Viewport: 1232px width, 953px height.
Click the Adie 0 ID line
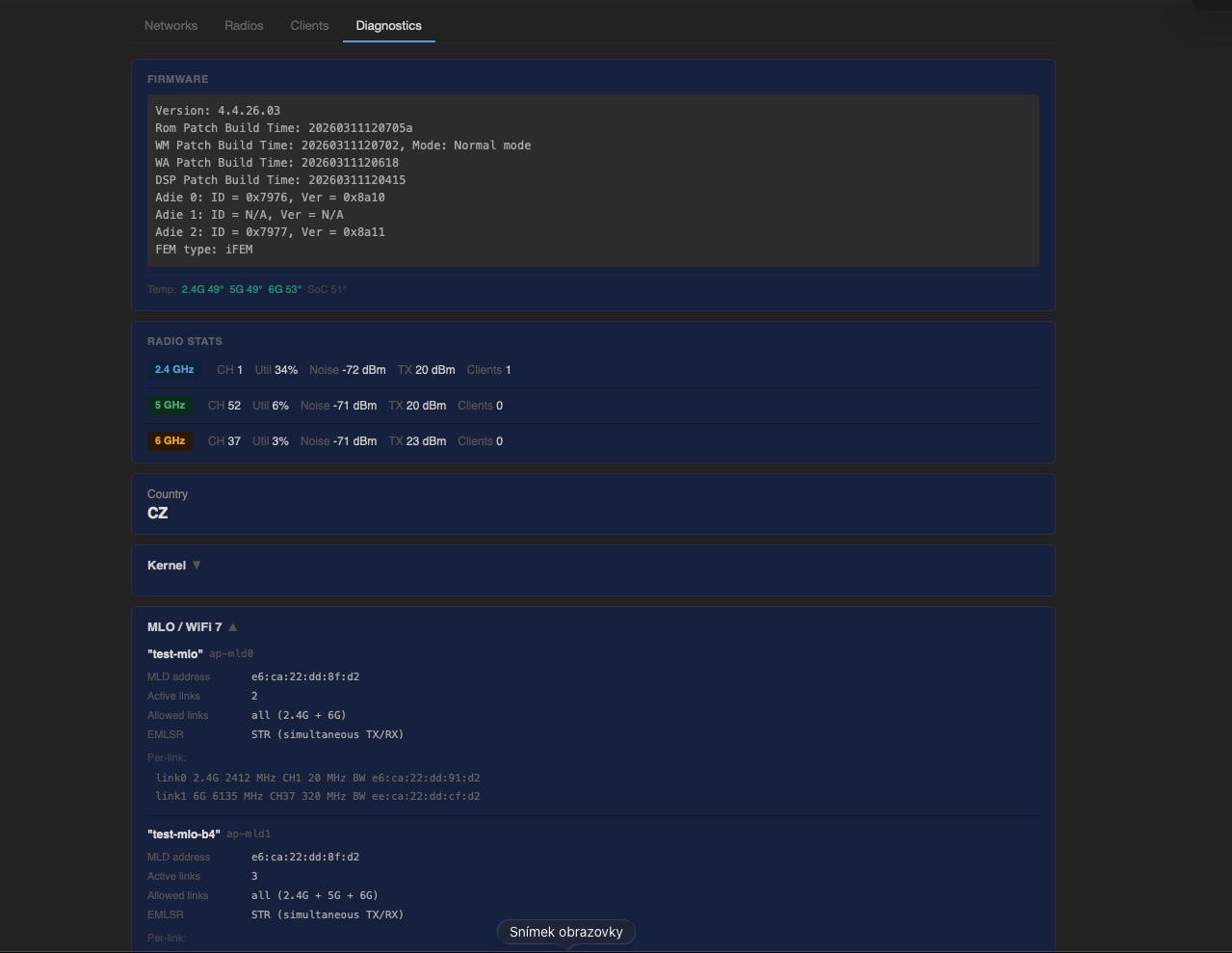point(270,198)
